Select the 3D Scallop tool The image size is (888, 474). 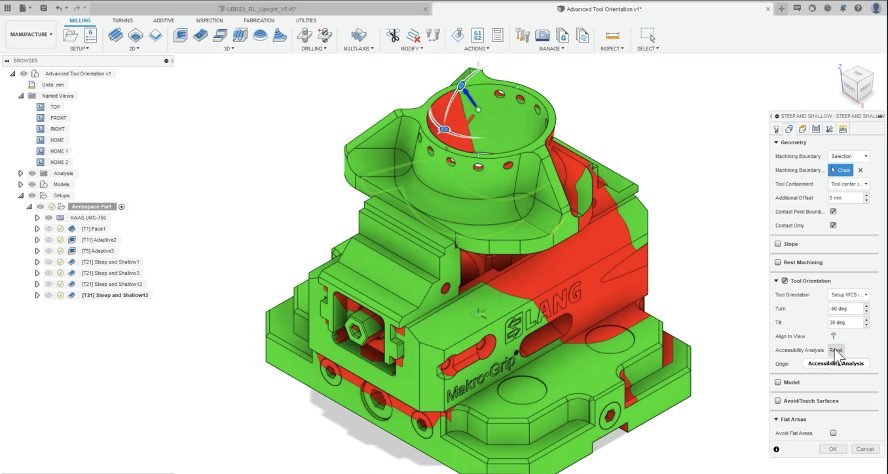pos(260,35)
